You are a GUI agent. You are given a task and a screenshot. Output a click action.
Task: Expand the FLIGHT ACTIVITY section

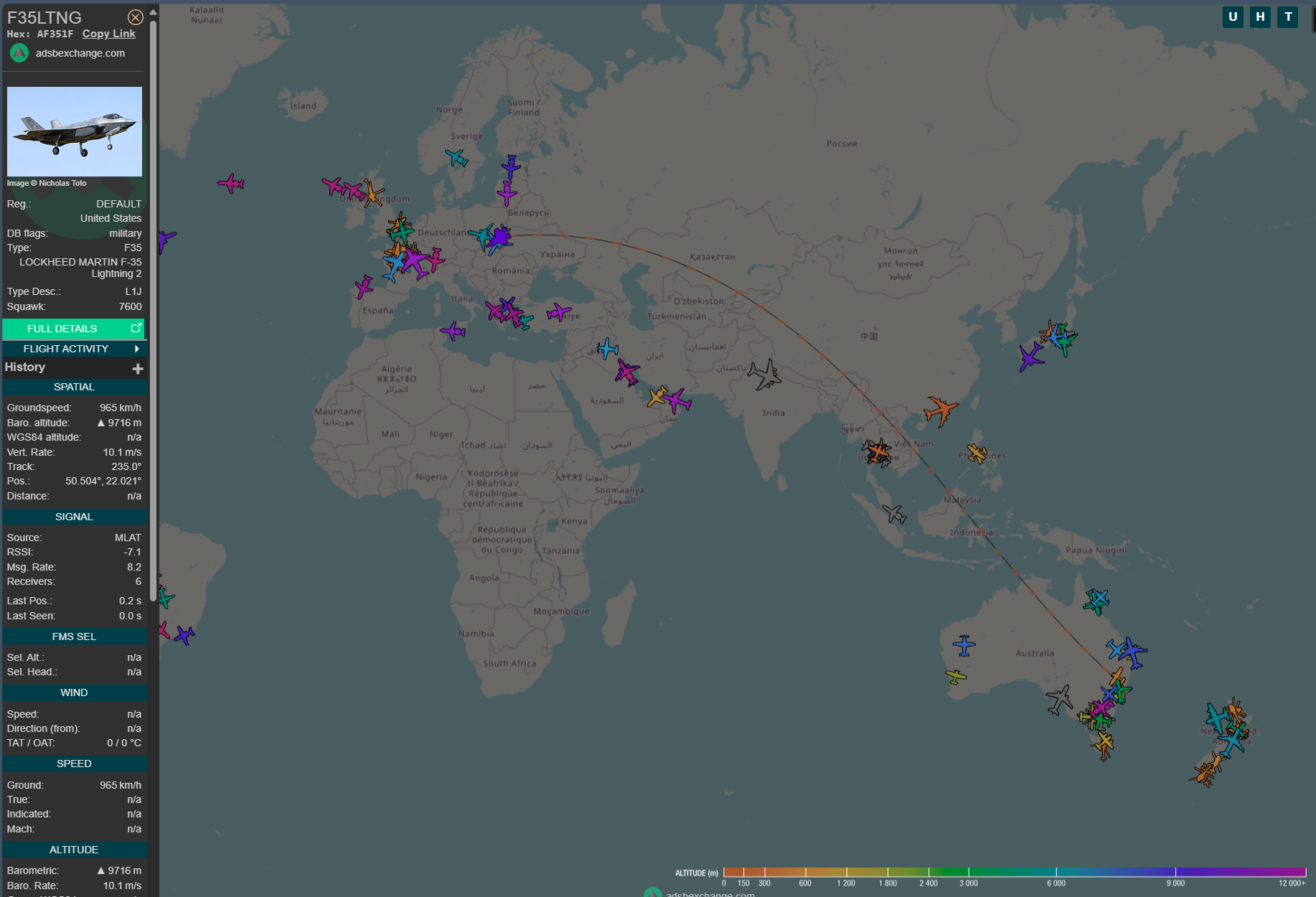75,349
